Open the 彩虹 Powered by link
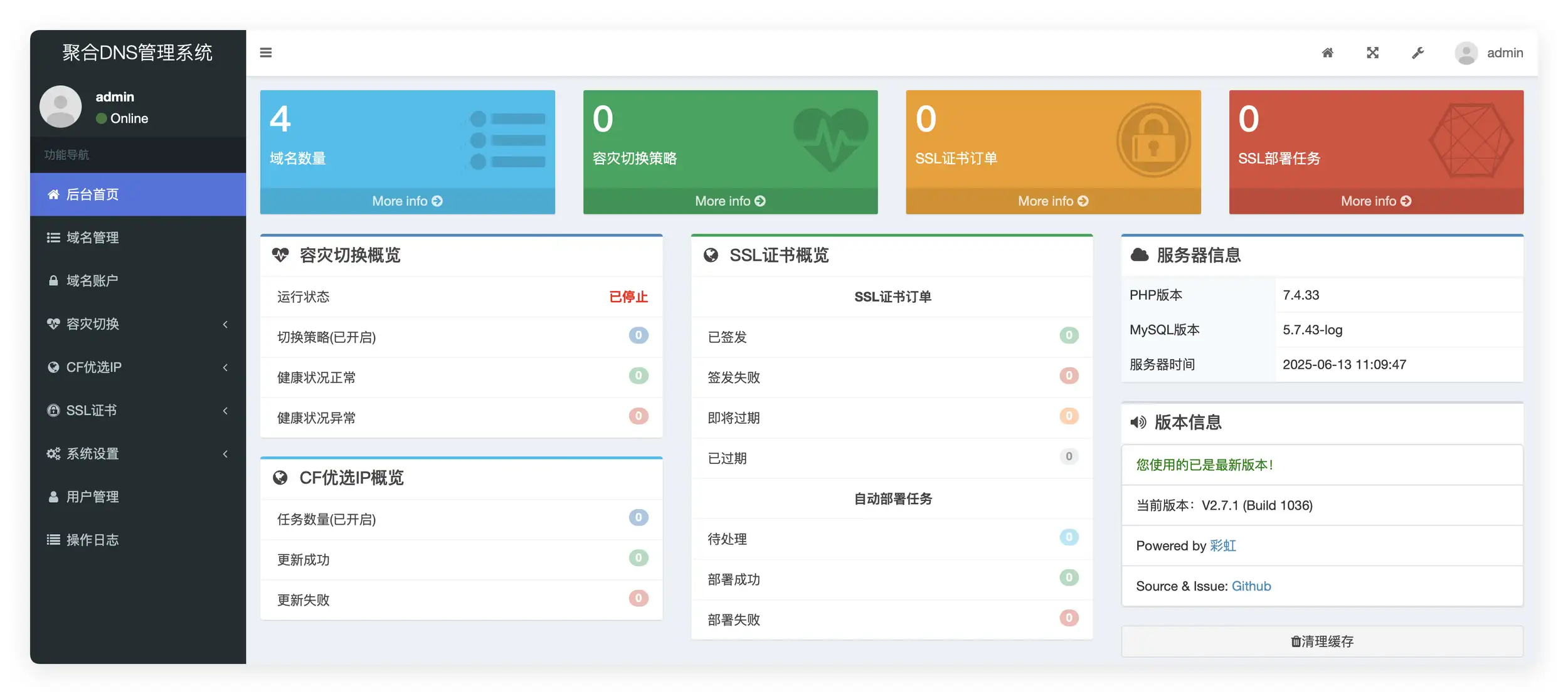 [x=1223, y=546]
